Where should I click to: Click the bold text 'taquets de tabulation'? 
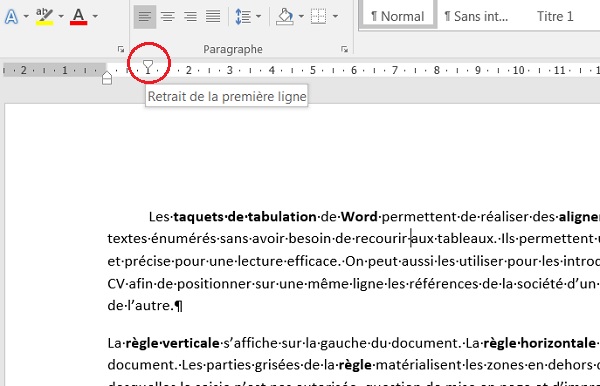(245, 217)
